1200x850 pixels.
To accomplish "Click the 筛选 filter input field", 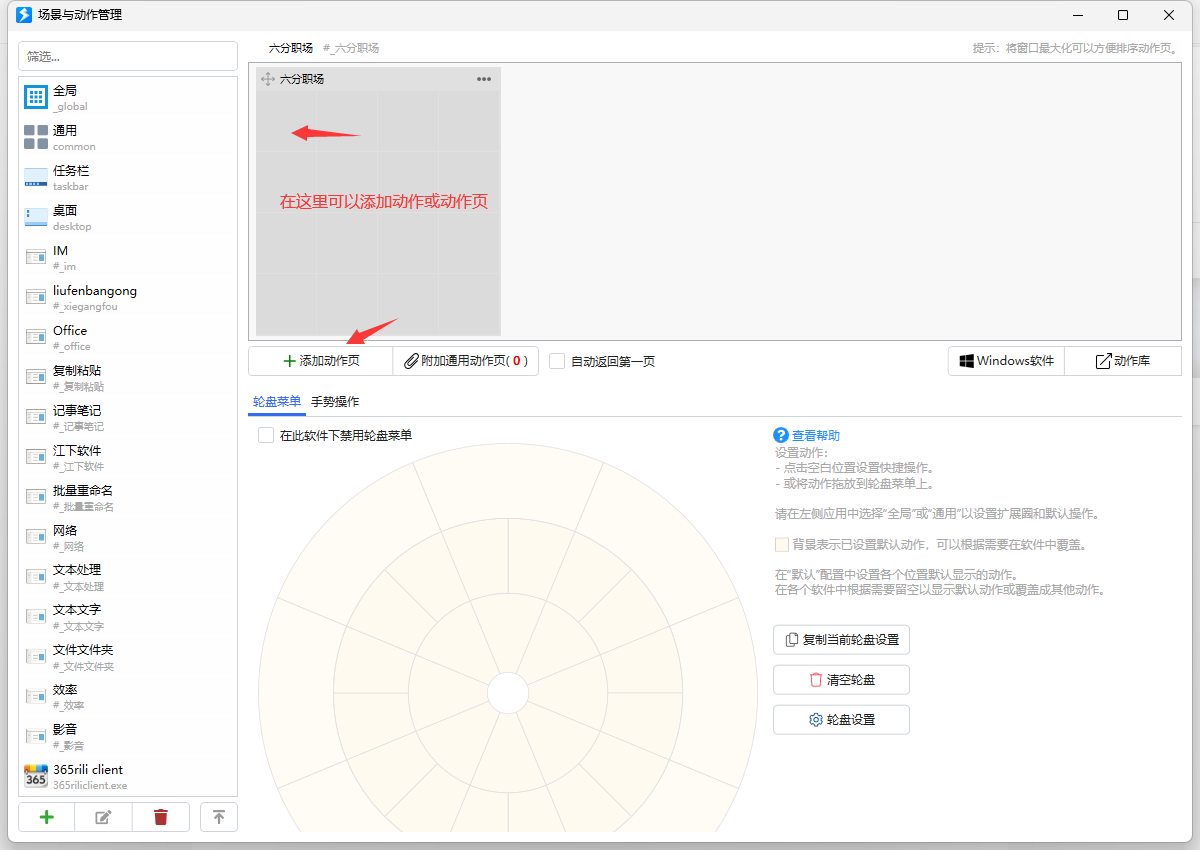I will pos(128,56).
